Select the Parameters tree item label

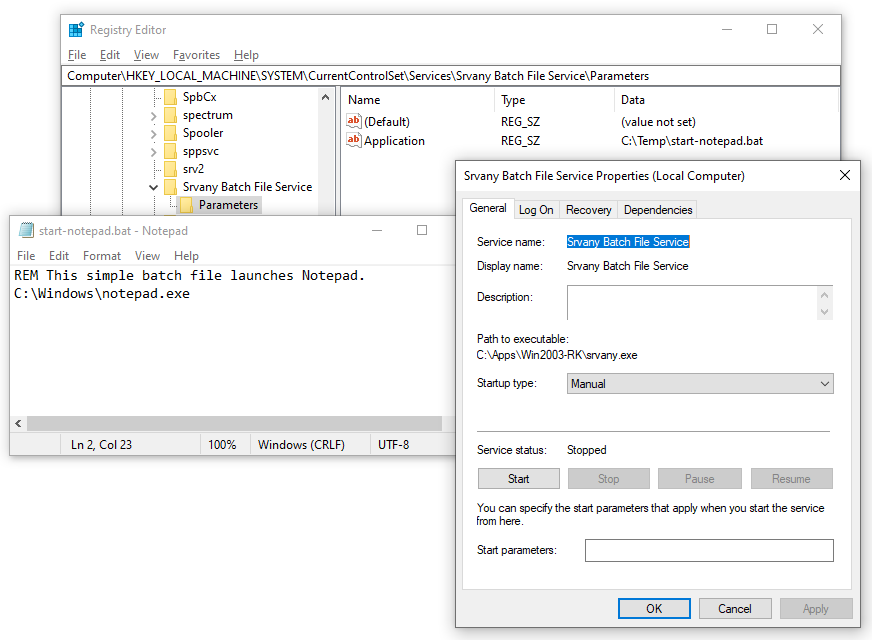[229, 205]
